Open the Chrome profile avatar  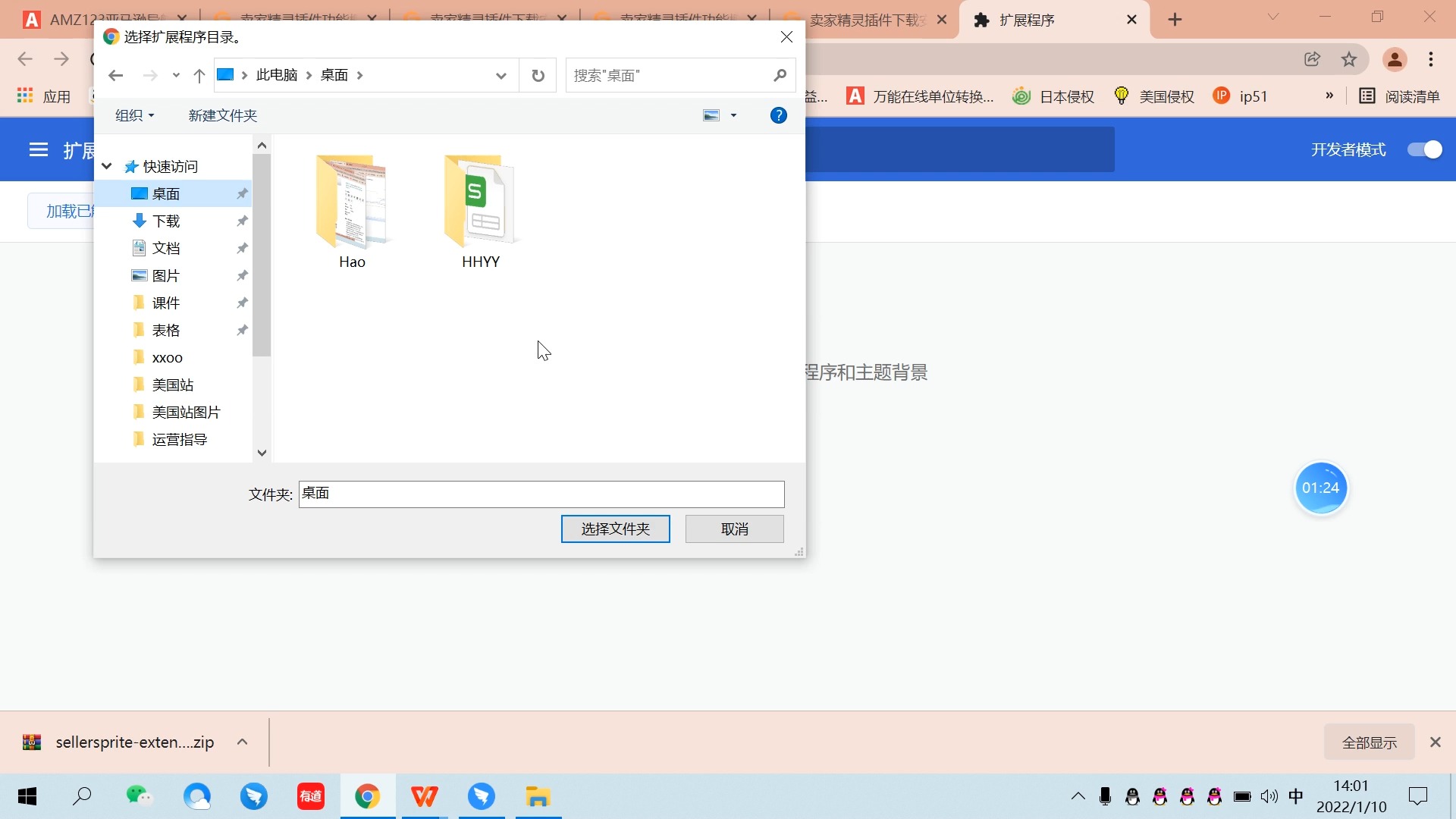pos(1395,59)
